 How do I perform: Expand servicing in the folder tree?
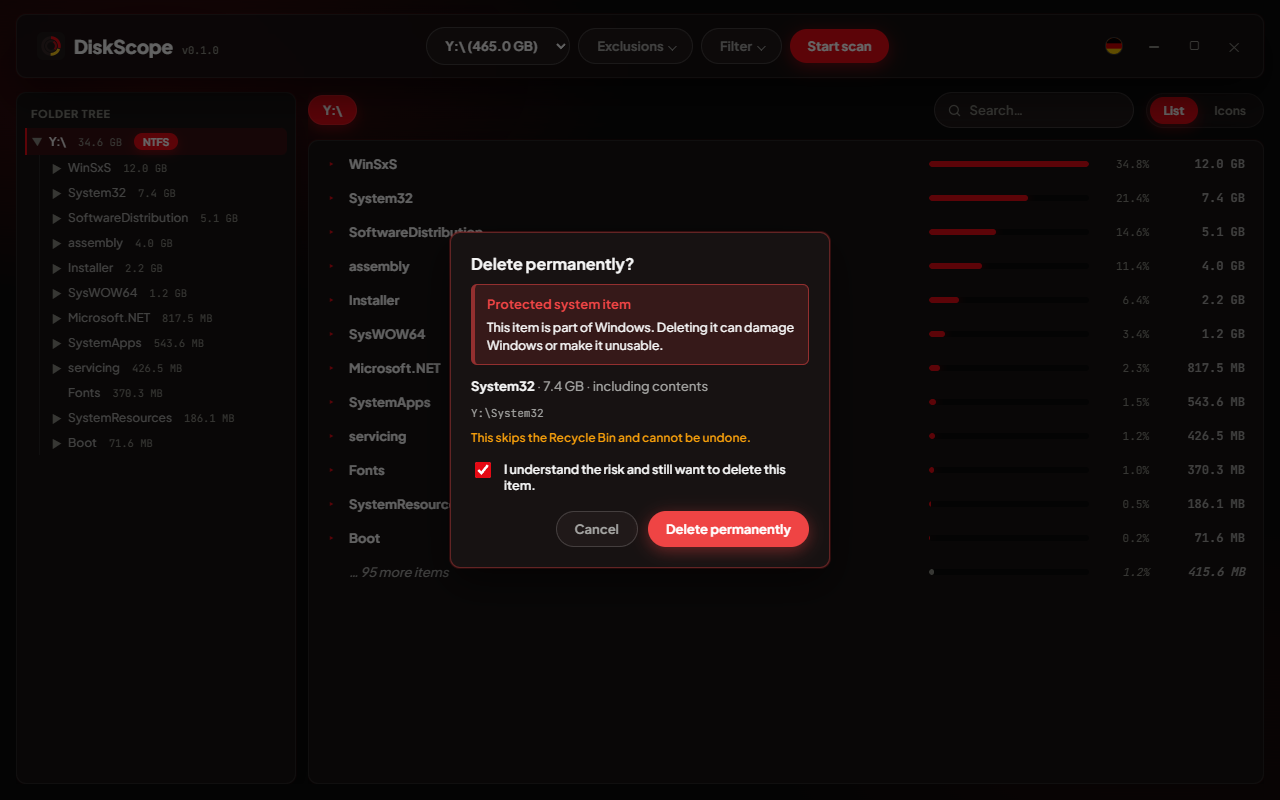click(57, 368)
